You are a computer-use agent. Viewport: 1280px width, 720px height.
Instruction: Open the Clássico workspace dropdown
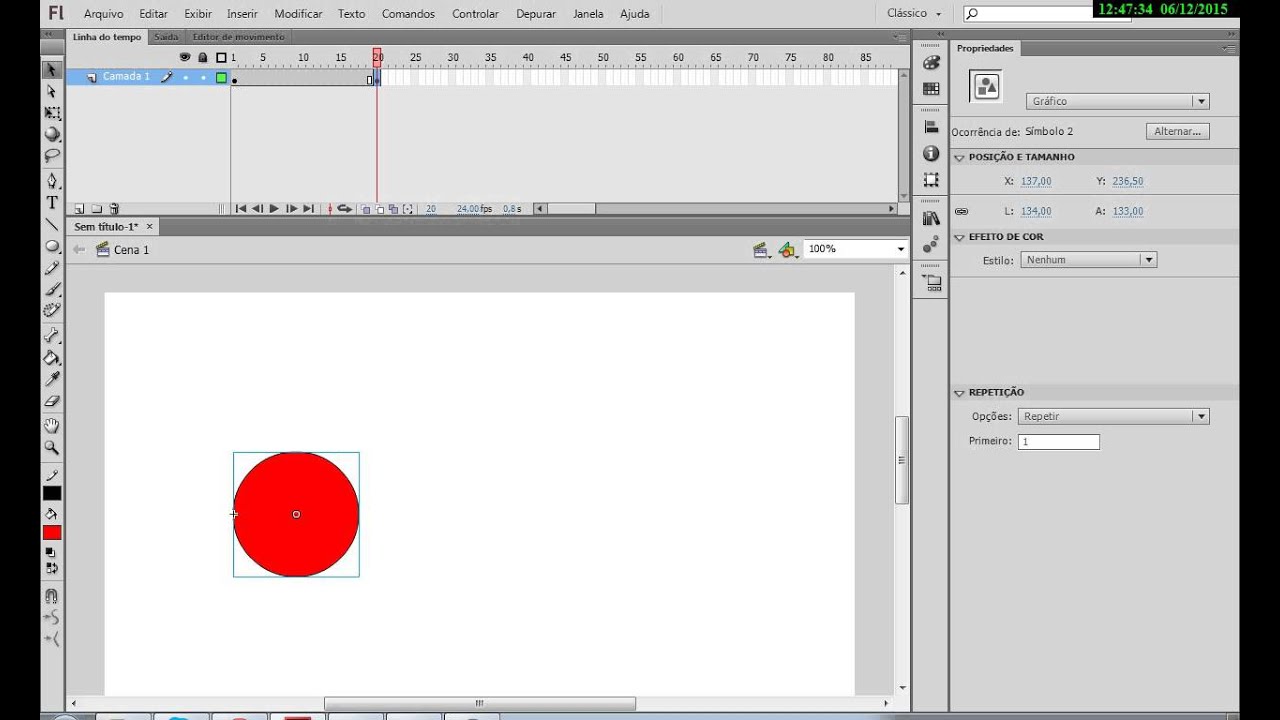coord(914,14)
